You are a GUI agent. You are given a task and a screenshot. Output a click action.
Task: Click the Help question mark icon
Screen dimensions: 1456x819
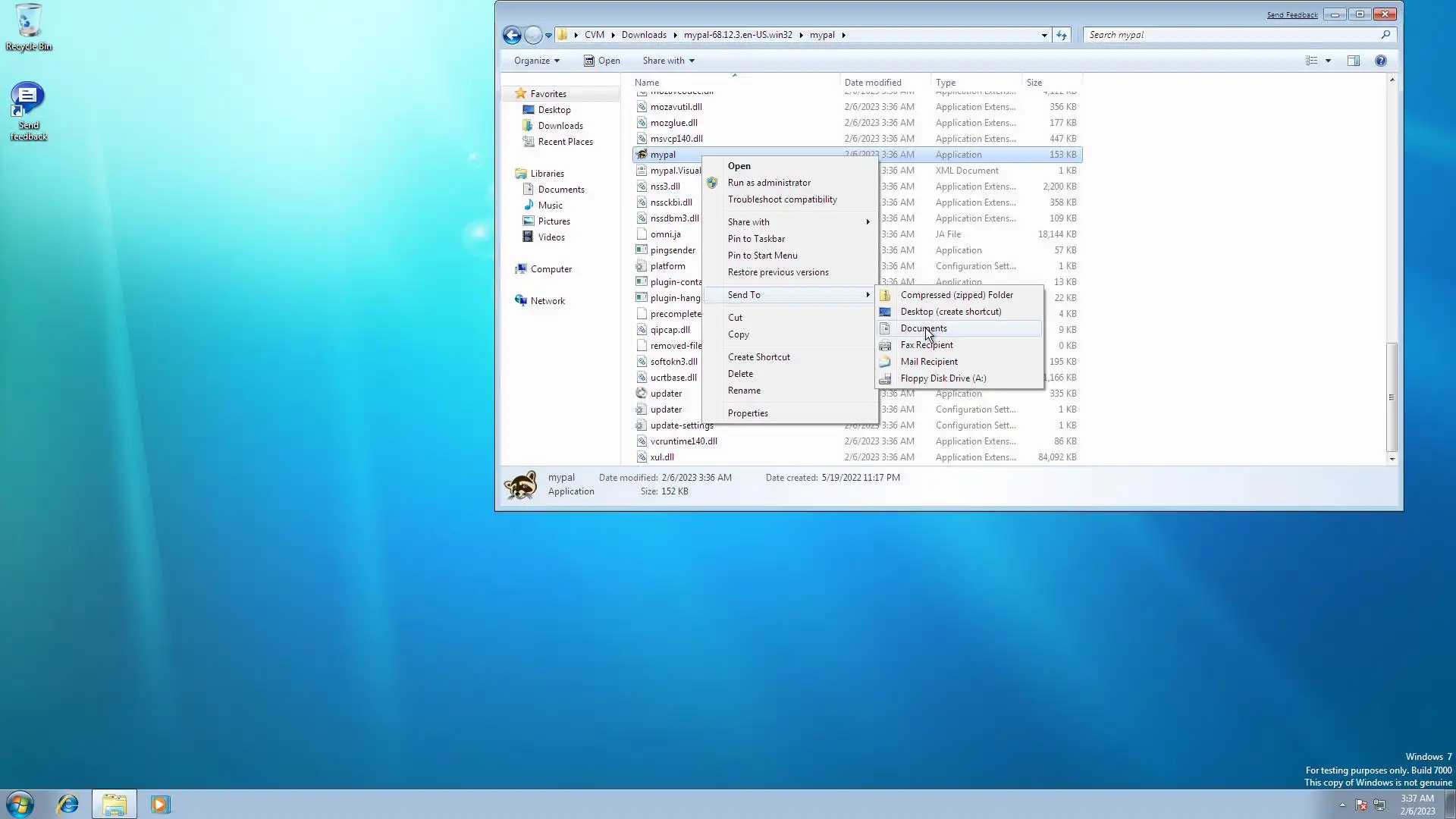click(x=1380, y=61)
